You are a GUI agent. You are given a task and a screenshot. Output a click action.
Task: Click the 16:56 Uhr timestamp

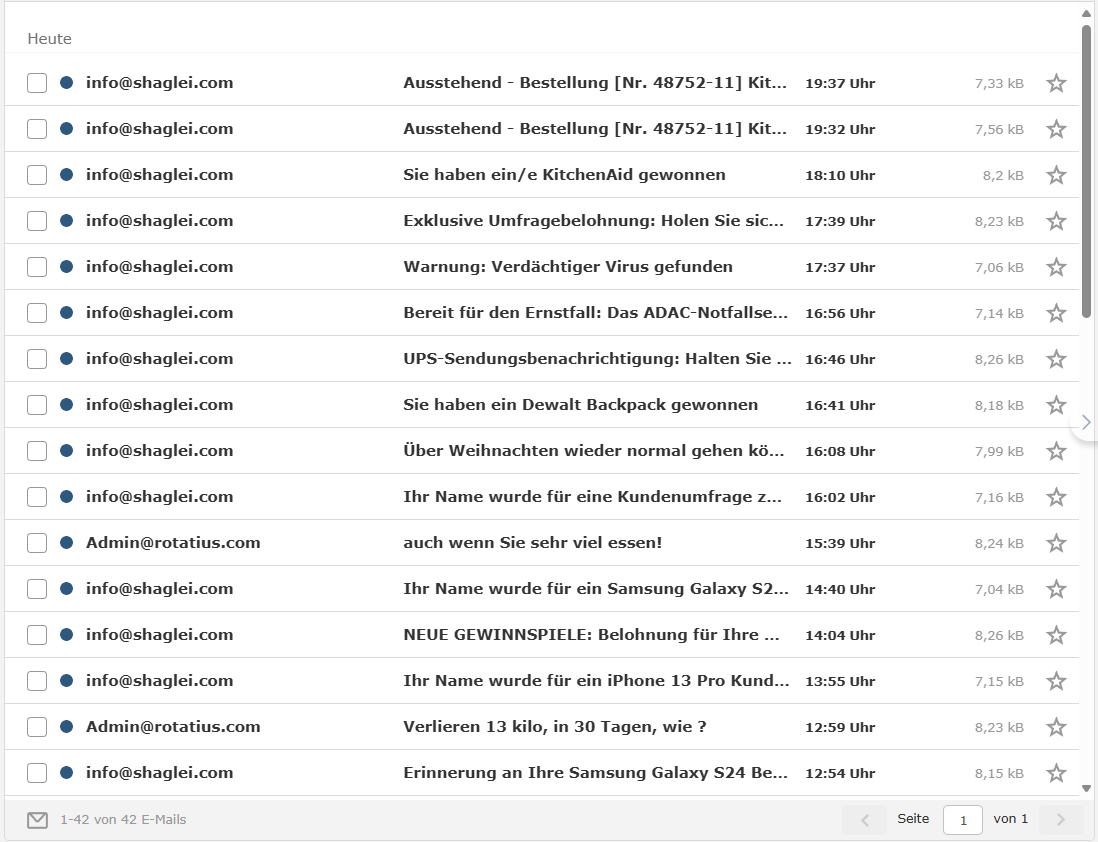pyautogui.click(x=840, y=313)
